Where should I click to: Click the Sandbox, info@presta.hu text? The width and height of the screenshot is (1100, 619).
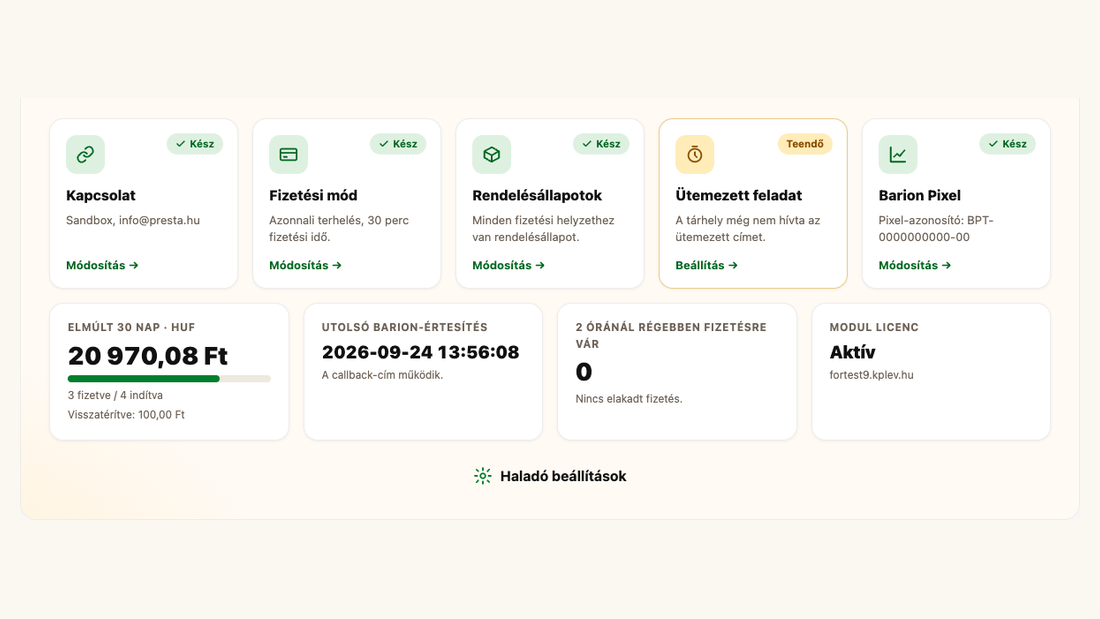tap(133, 220)
